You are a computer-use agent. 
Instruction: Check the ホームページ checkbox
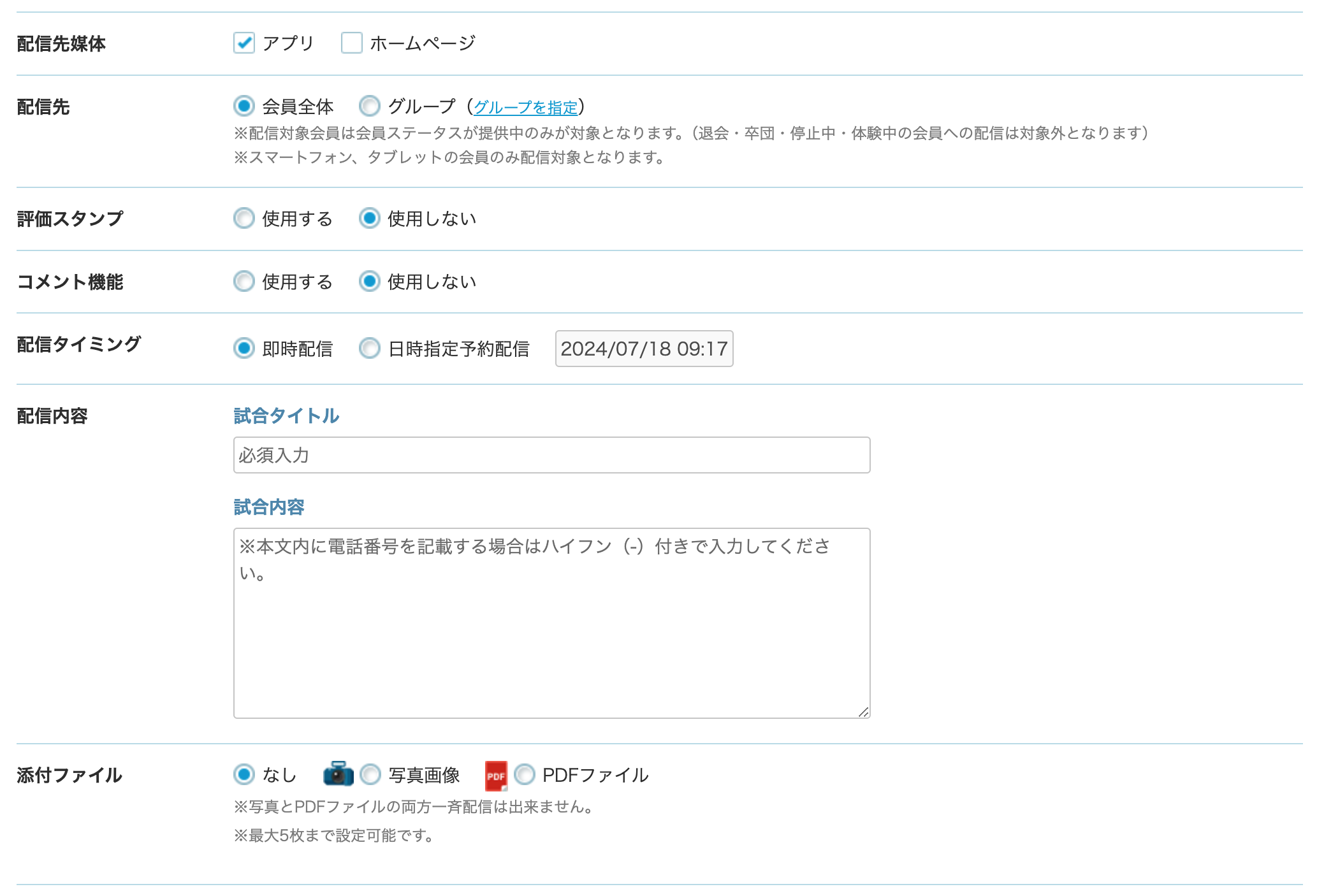tap(351, 43)
